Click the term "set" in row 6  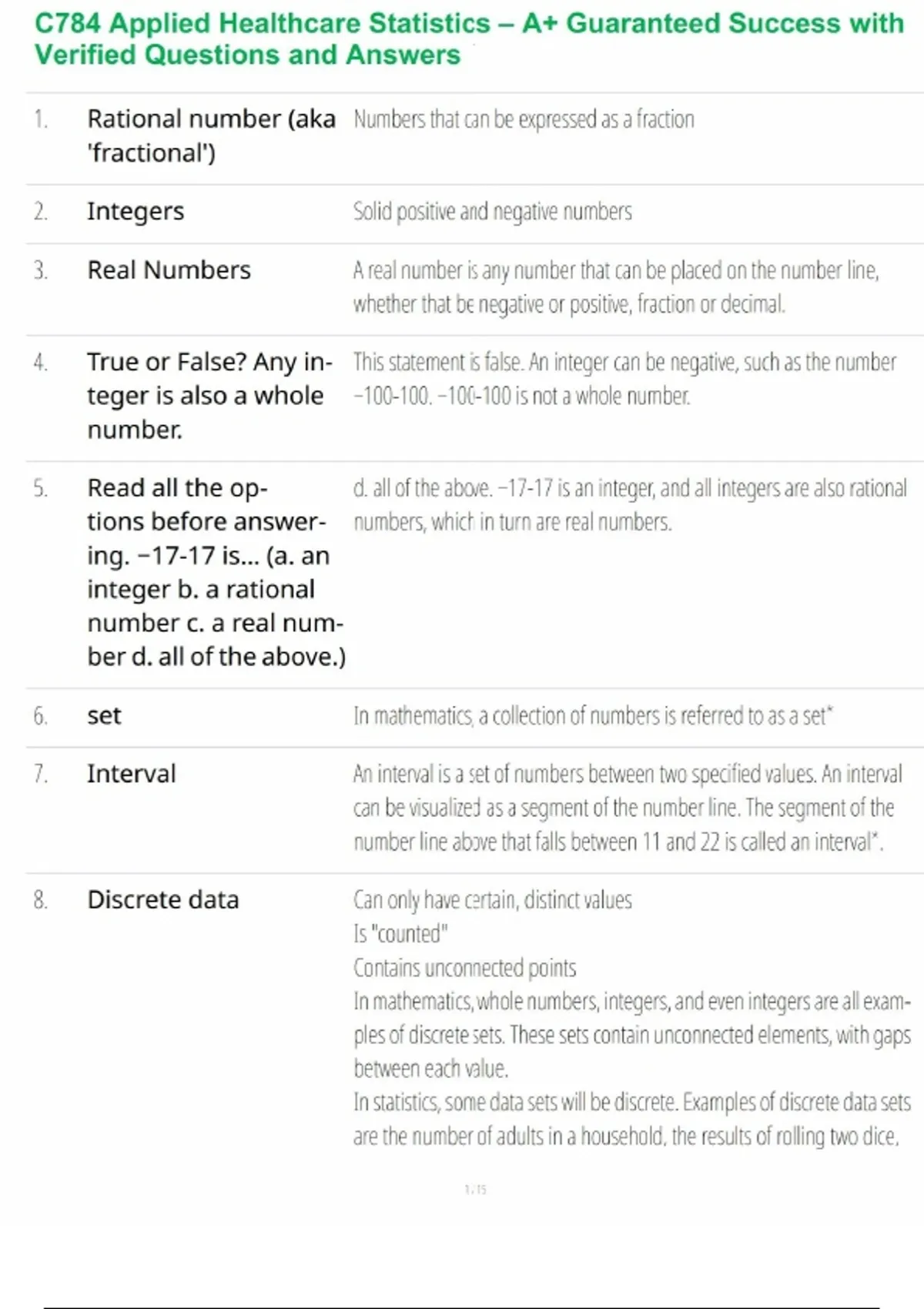click(104, 715)
